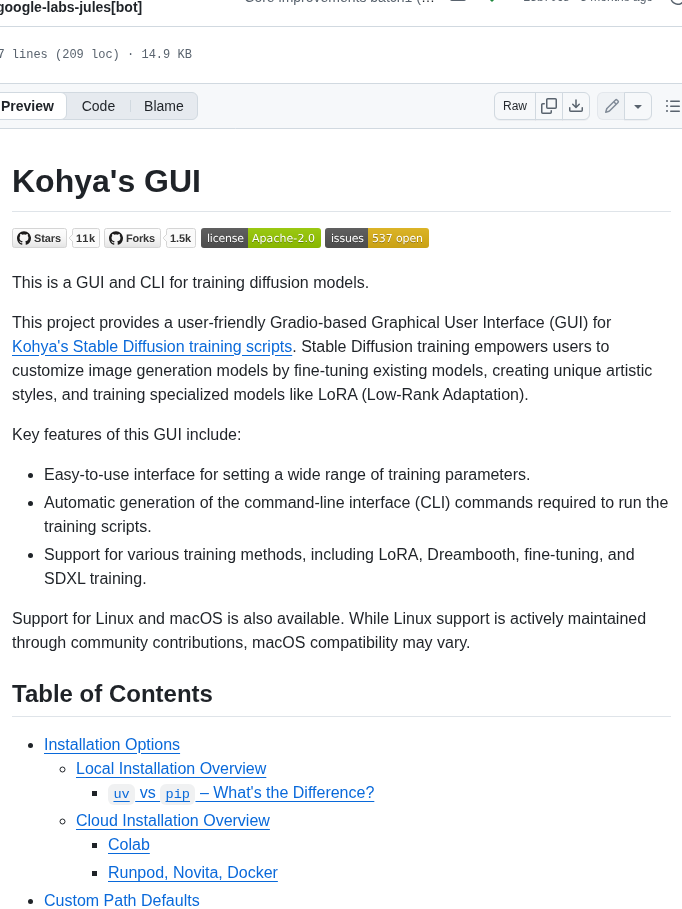Switch to the Code tab
682x909 pixels.
(x=98, y=106)
